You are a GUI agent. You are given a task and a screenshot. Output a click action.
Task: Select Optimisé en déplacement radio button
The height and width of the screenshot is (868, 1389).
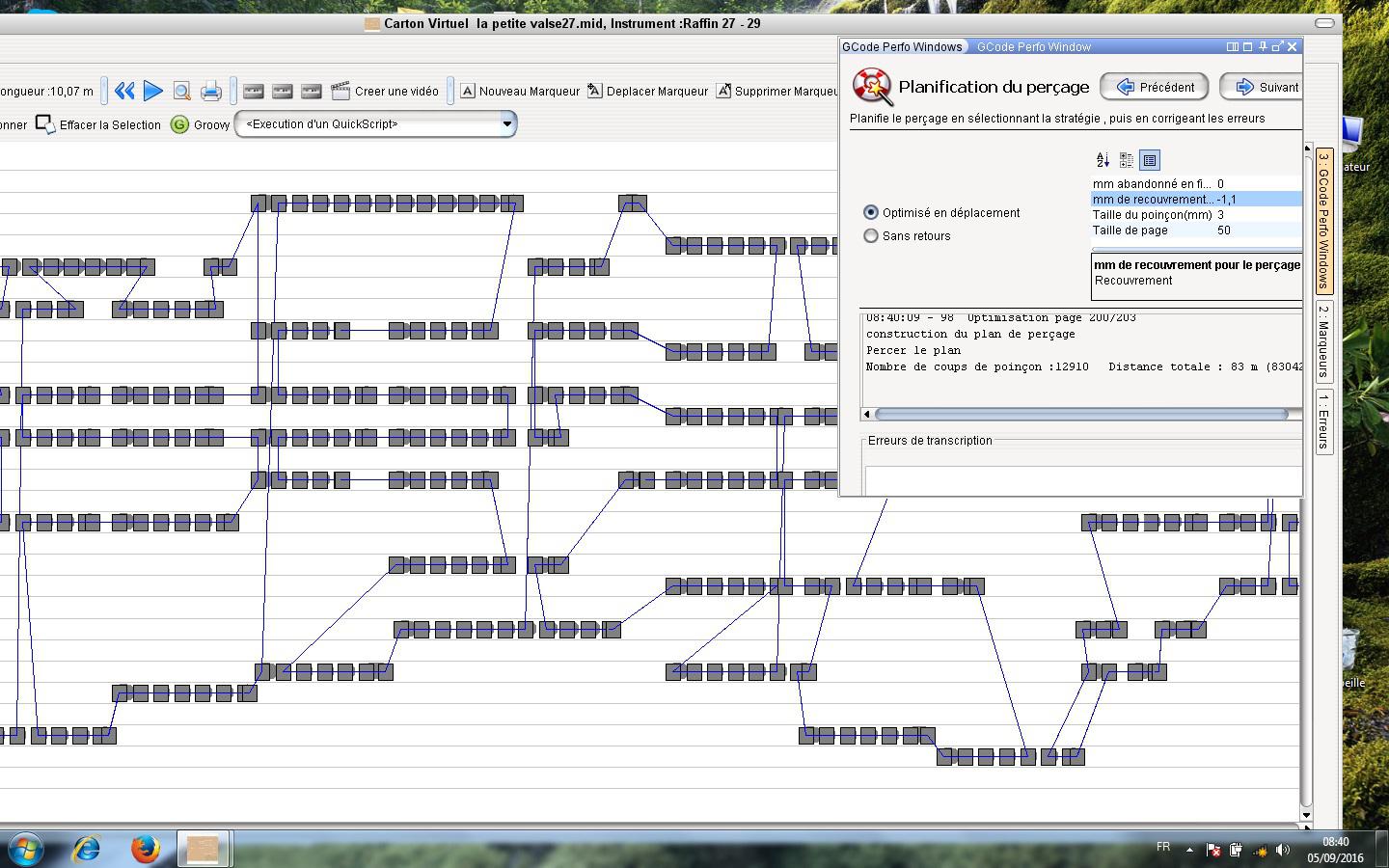coord(871,212)
